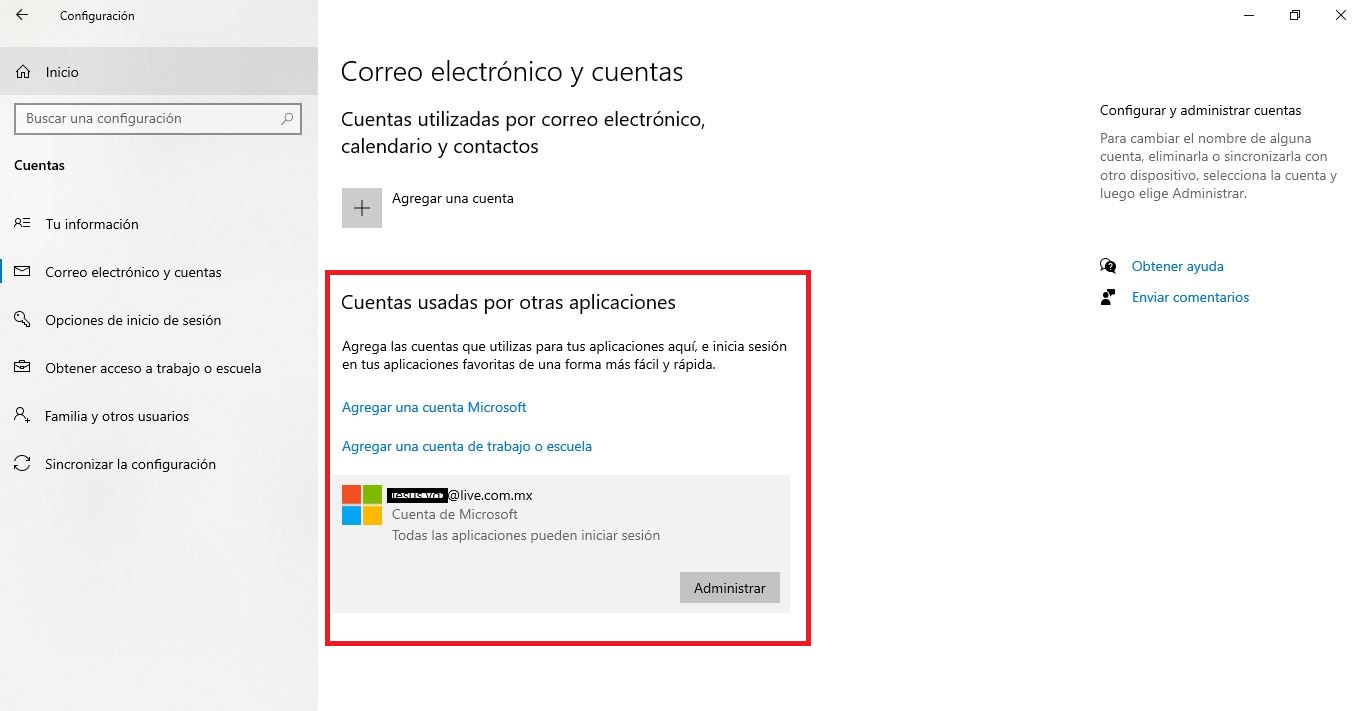Focus the Buscar una configuración field
Viewport: 1364px width, 711px height.
pyautogui.click(x=158, y=119)
